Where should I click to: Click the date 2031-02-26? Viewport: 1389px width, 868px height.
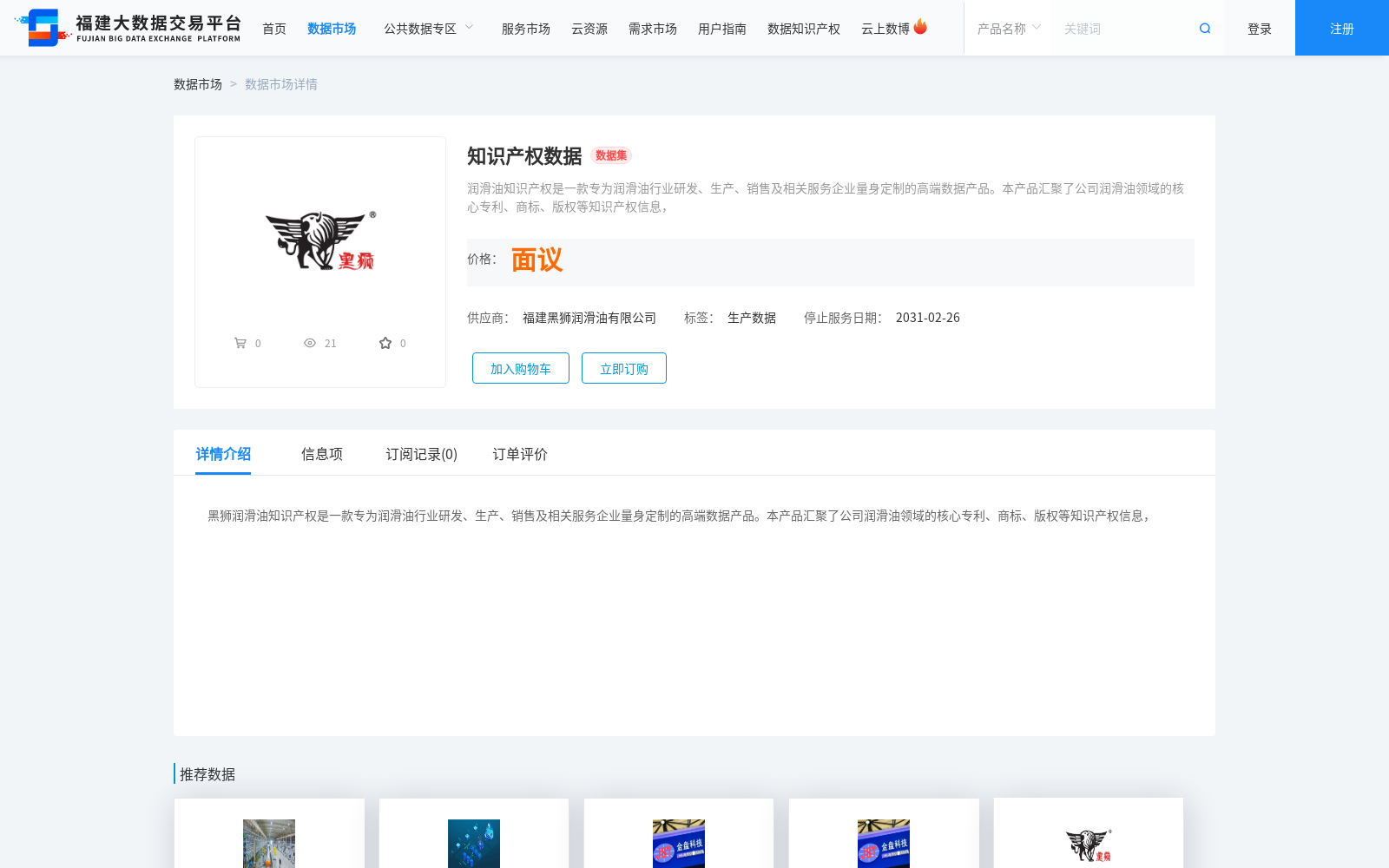pyautogui.click(x=928, y=318)
